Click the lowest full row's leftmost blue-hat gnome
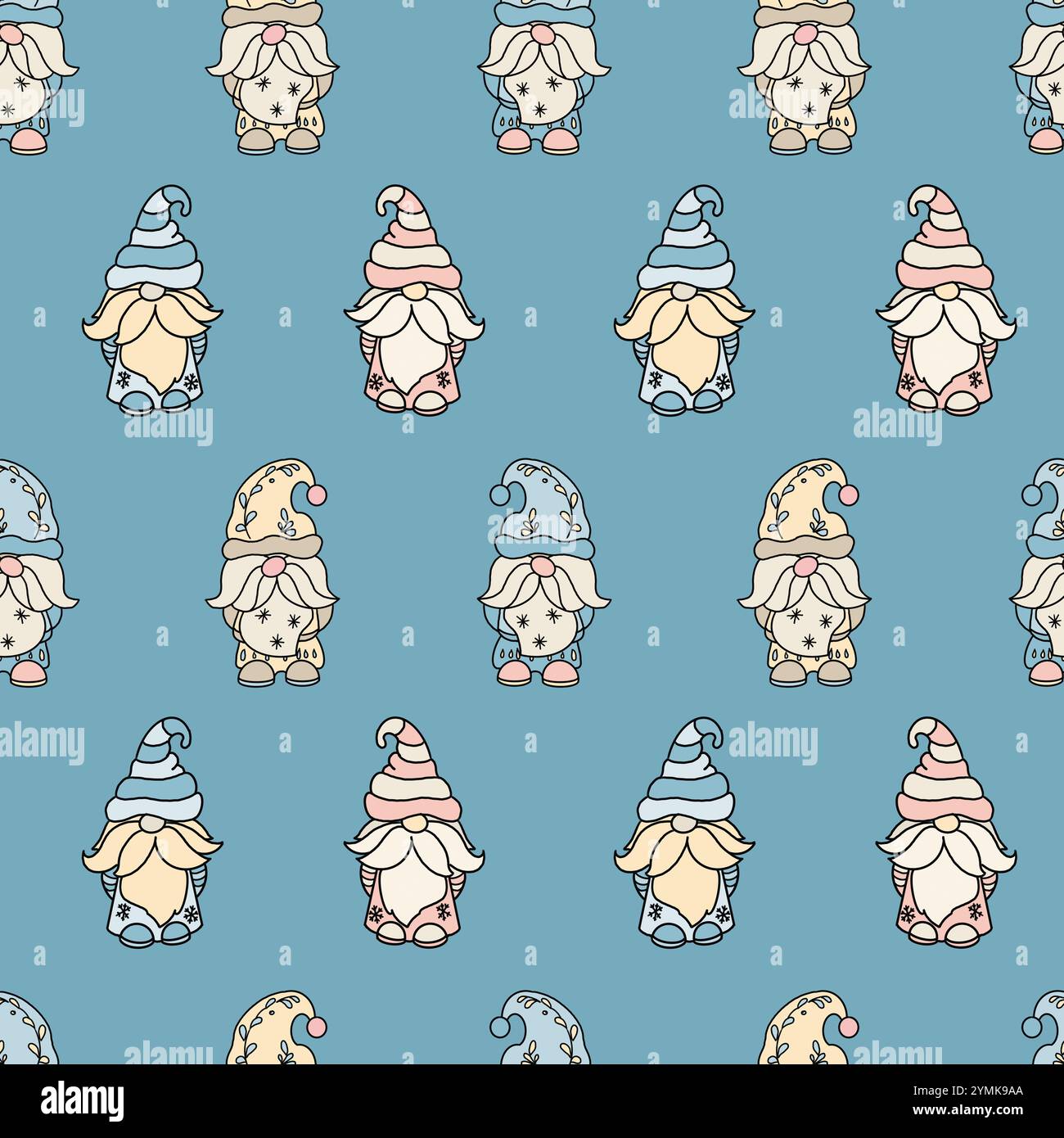This screenshot has width=1064, height=1138. pos(152,833)
